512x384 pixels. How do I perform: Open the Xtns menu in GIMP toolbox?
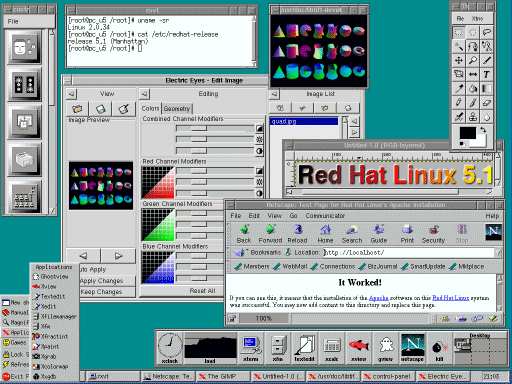tap(477, 19)
